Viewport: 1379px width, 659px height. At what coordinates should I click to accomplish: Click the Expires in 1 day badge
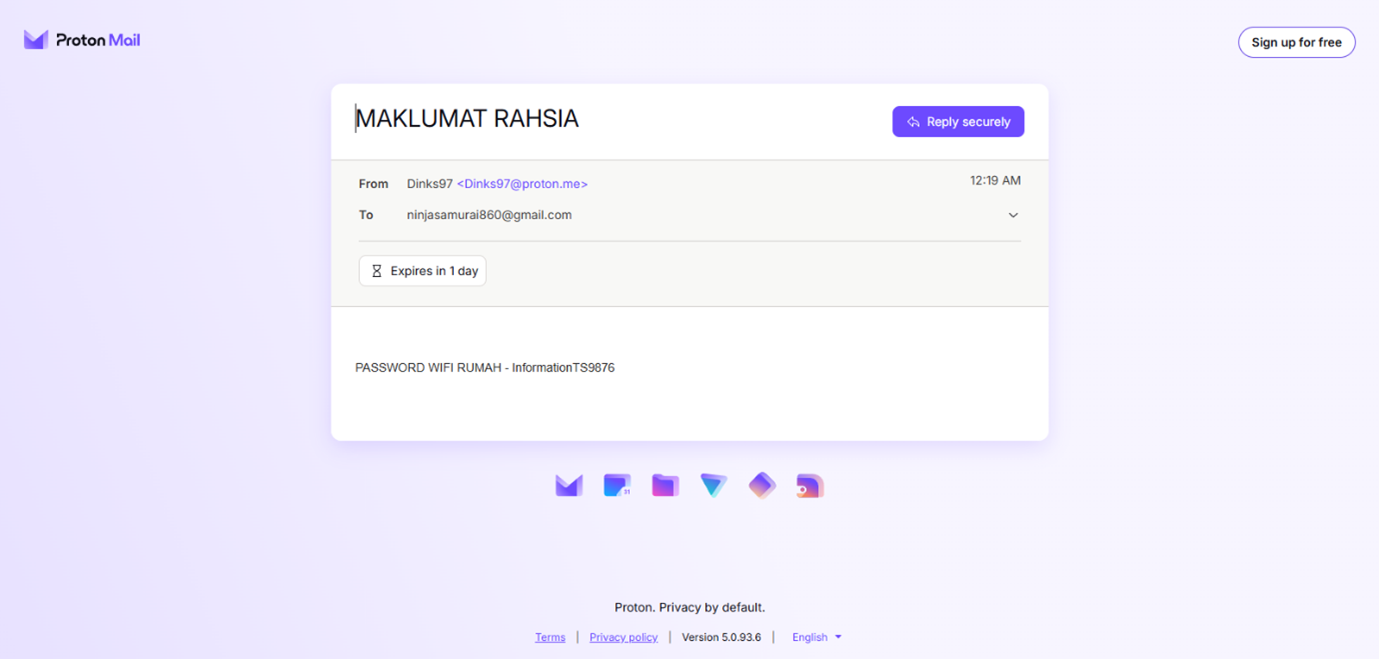pos(423,271)
